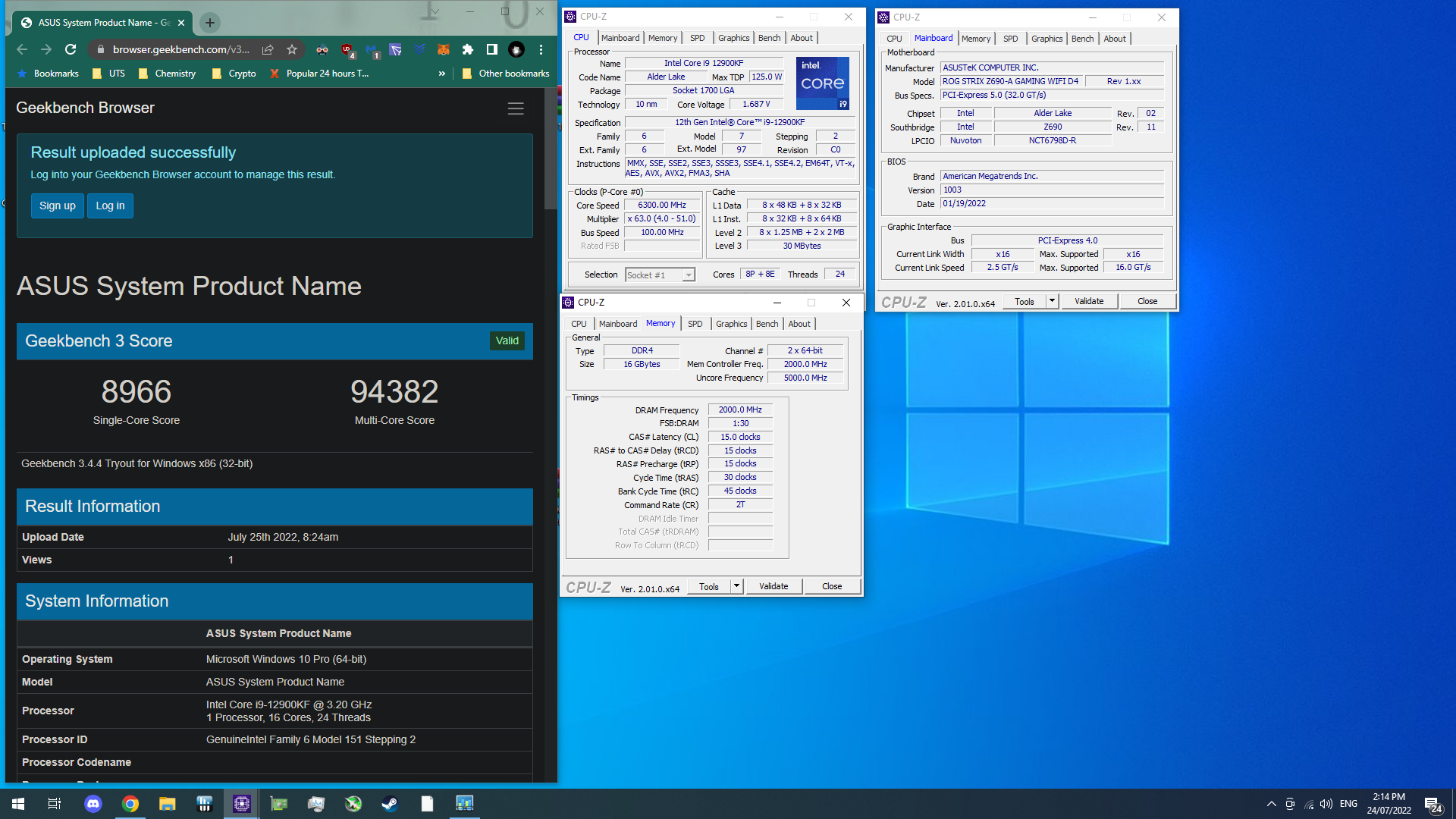Click the goggles-face extension icon
This screenshot has height=819, width=1456.
(x=322, y=49)
